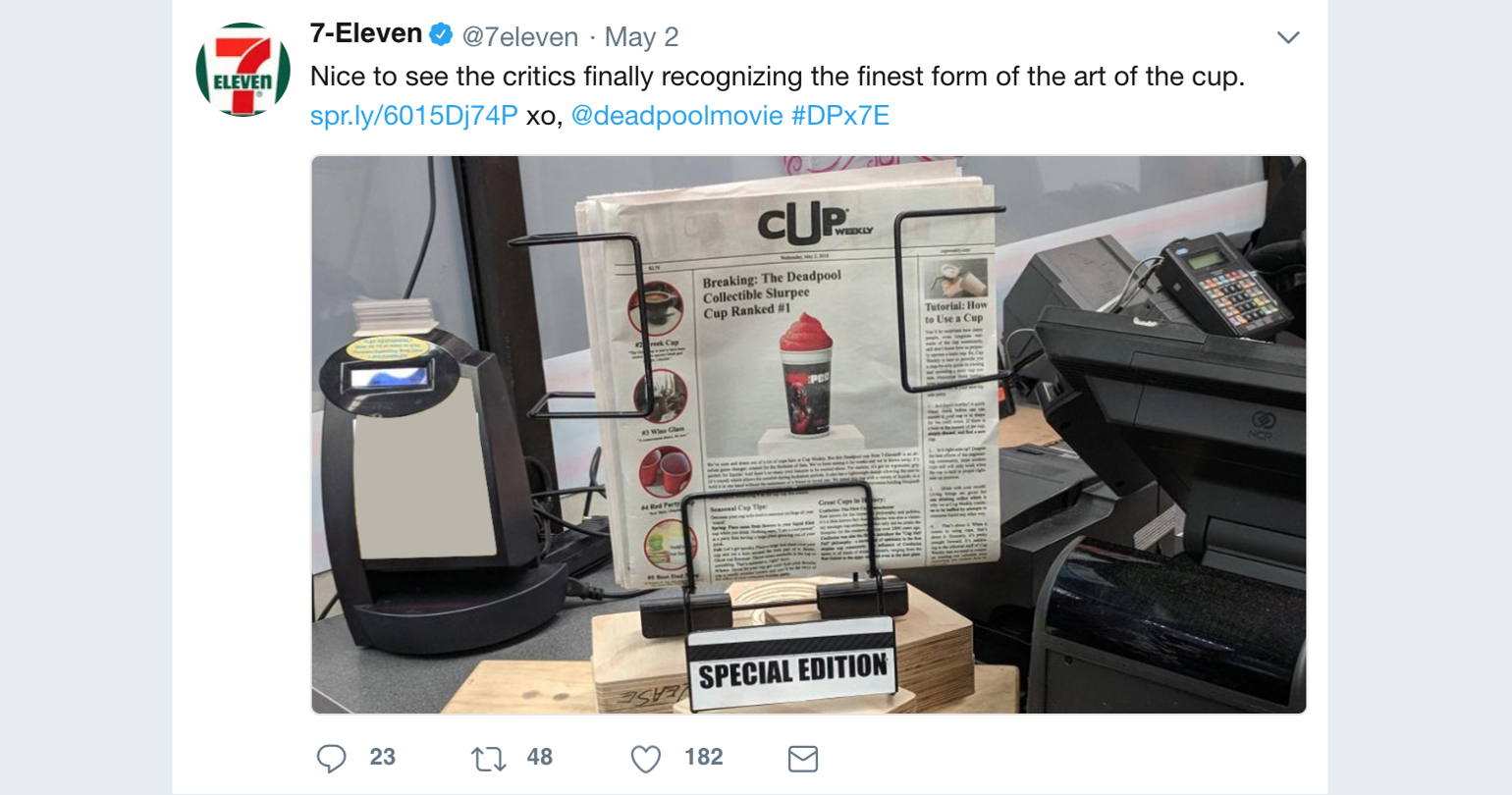Open the @deadpoolmovie mention
Viewport: 1512px width, 795px height.
tap(676, 116)
